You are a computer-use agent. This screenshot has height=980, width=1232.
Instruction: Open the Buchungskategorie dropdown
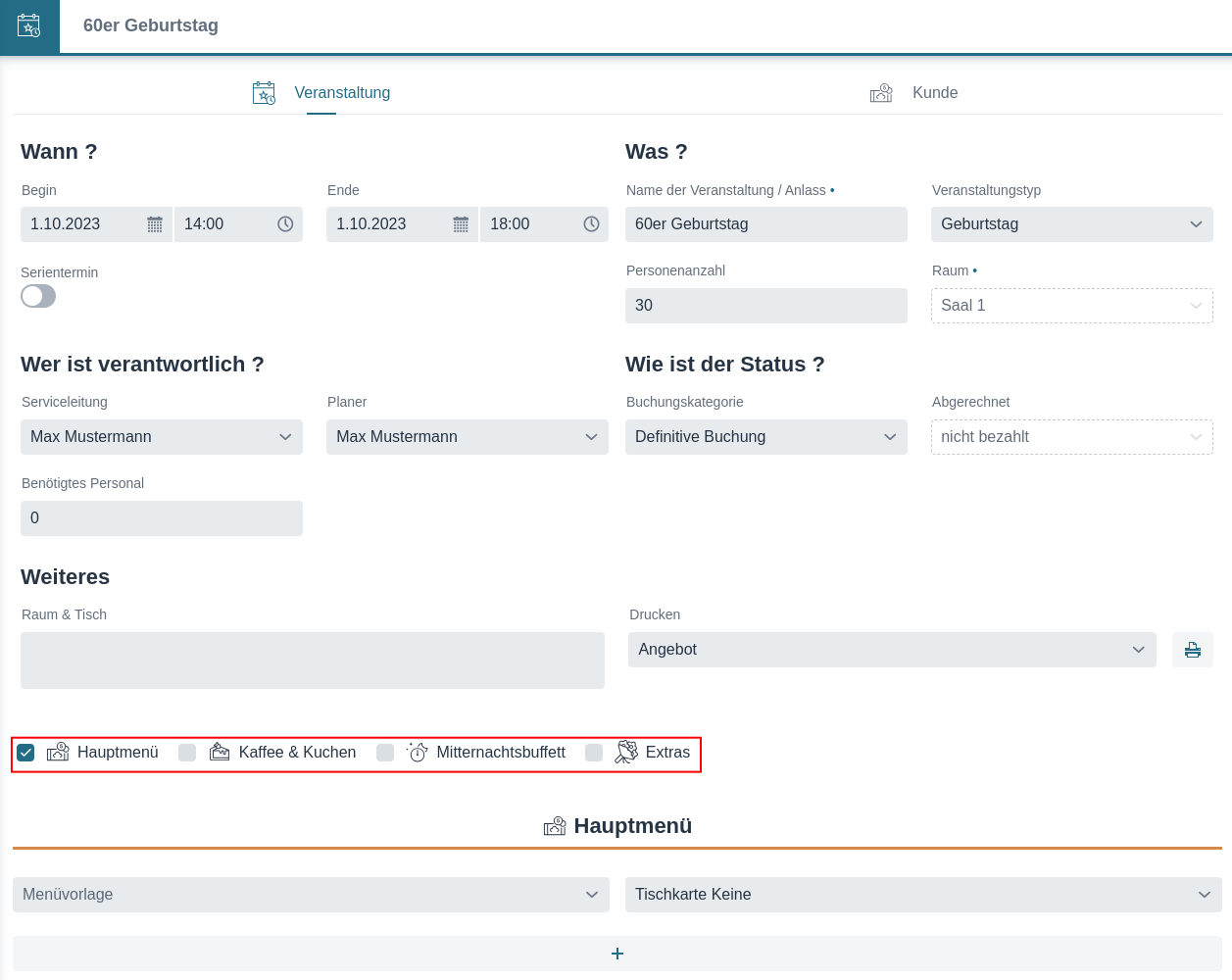[x=765, y=437]
